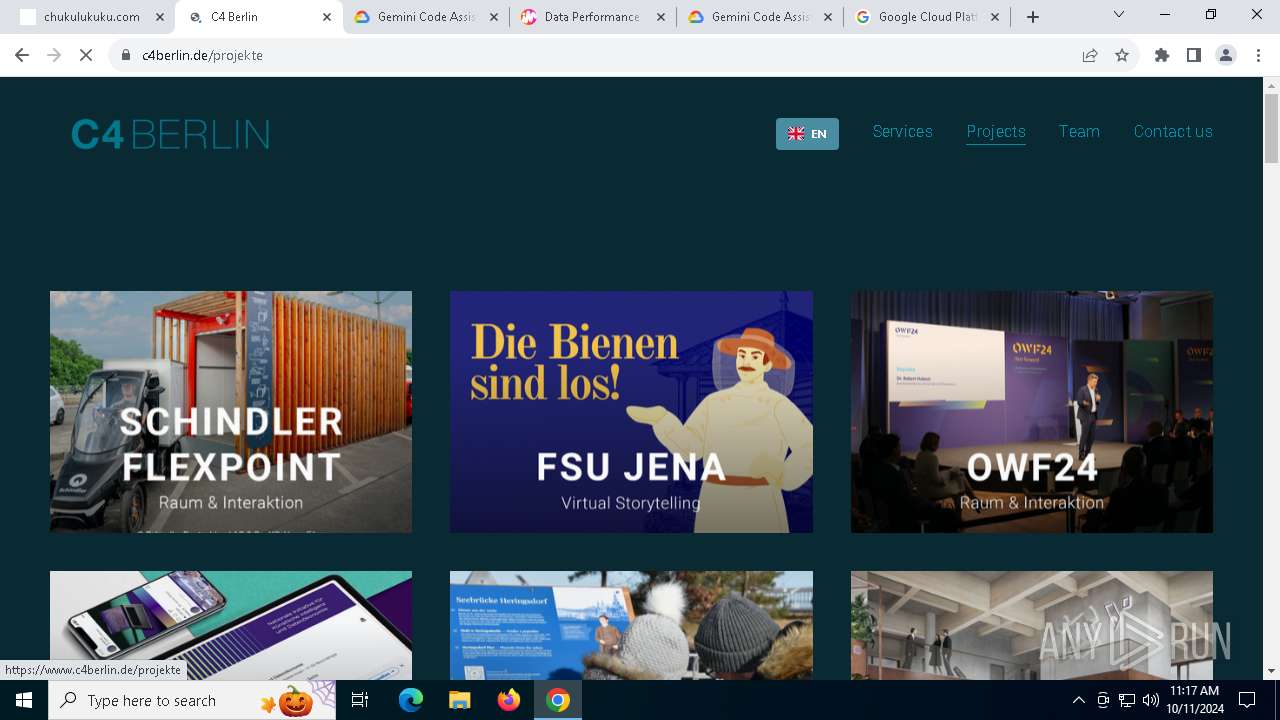Open the Seebrücke Heringsdorf info board tile

pyautogui.click(x=631, y=625)
